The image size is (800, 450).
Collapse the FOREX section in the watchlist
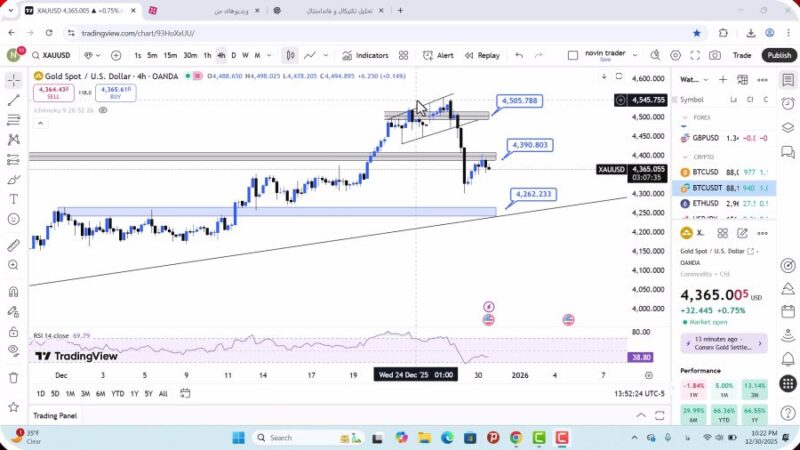[685, 117]
